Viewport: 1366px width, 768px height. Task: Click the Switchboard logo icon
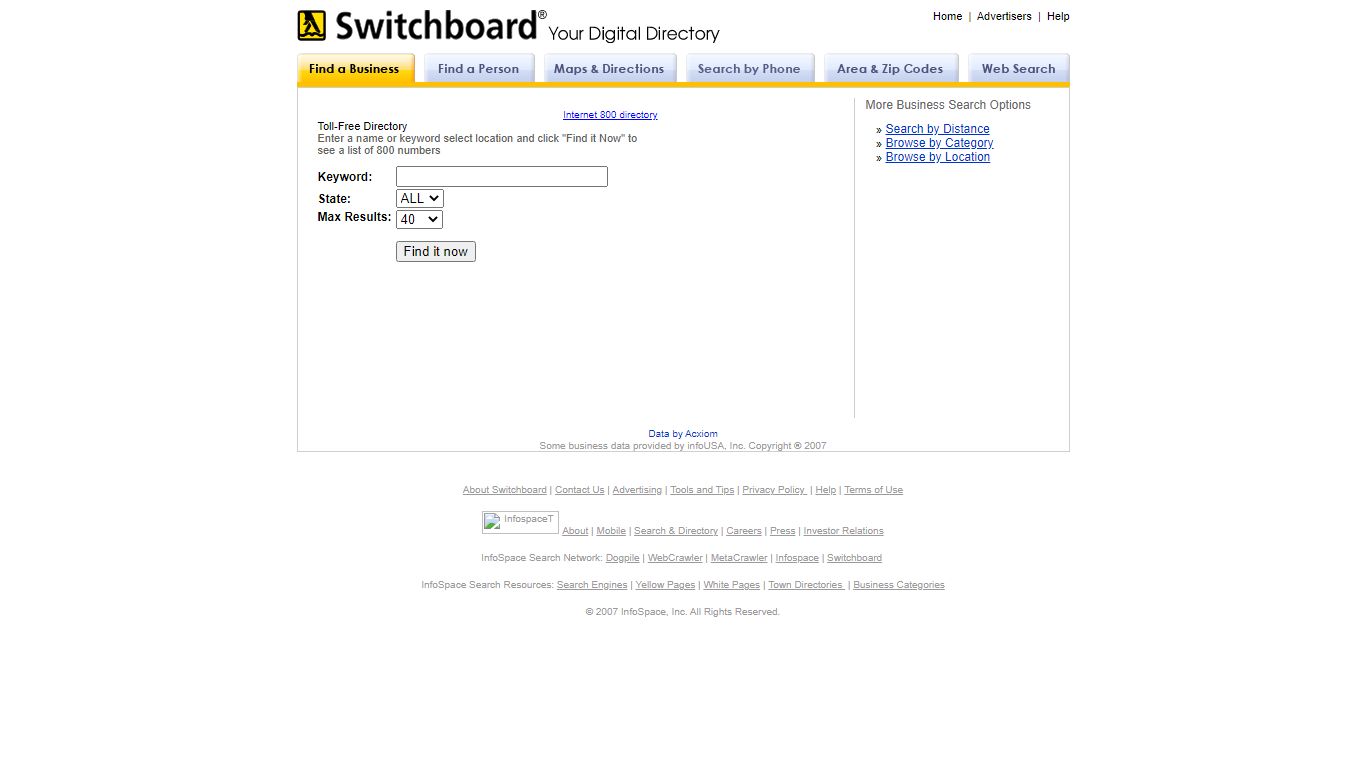click(x=312, y=25)
